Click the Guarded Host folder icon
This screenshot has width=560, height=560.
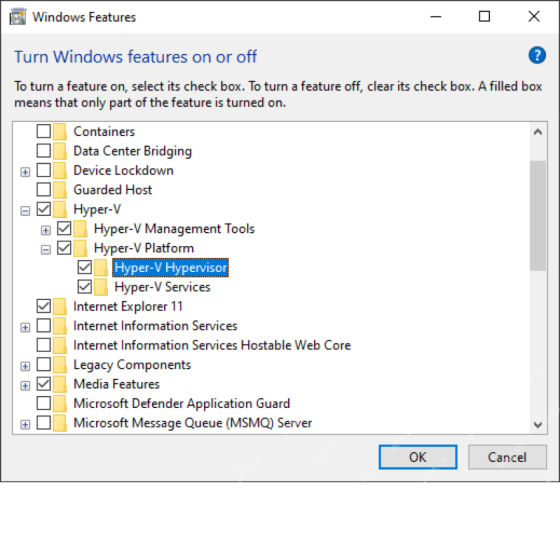click(60, 190)
